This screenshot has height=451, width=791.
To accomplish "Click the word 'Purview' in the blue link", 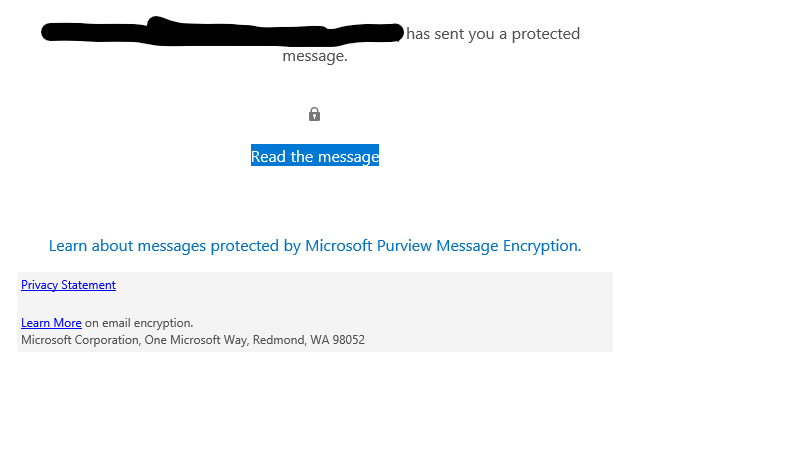I will click(404, 246).
